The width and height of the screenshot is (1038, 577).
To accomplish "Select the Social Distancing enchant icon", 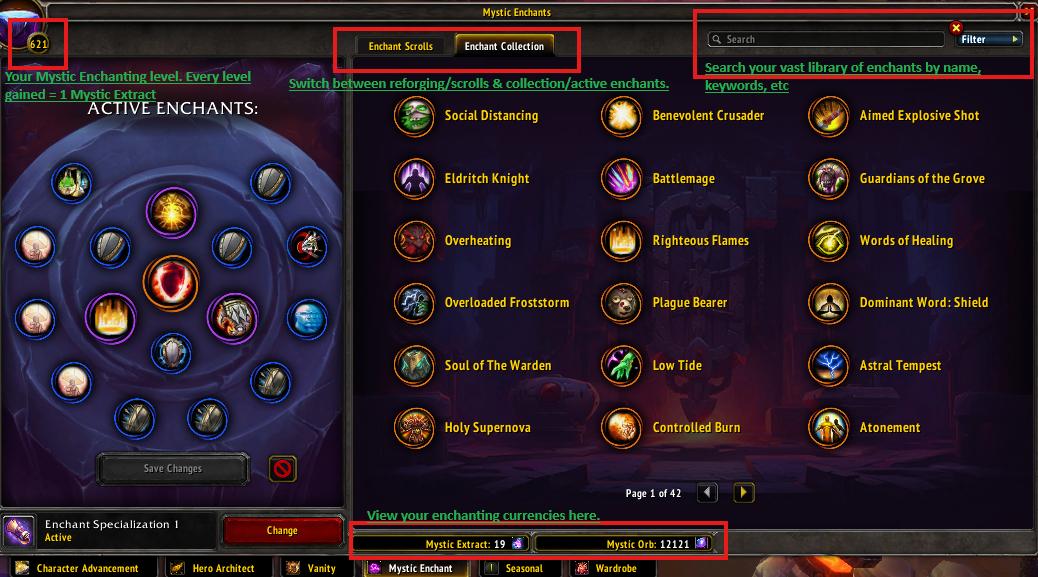I will [x=414, y=116].
